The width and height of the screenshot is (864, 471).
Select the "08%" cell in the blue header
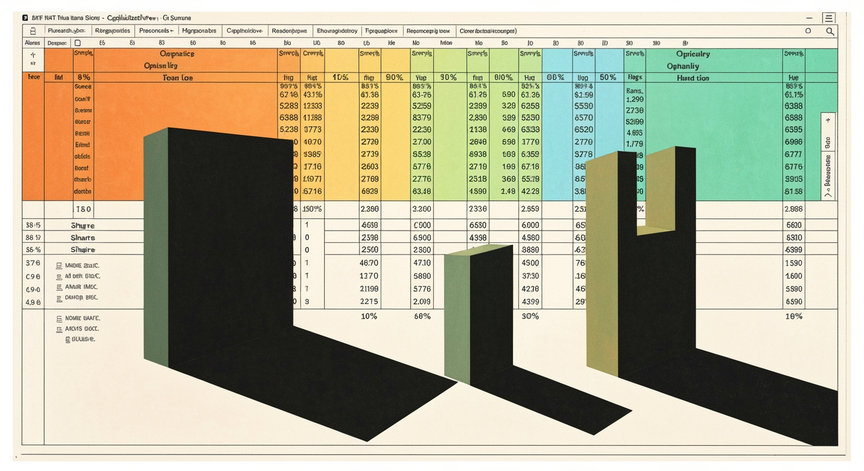pyautogui.click(x=555, y=78)
